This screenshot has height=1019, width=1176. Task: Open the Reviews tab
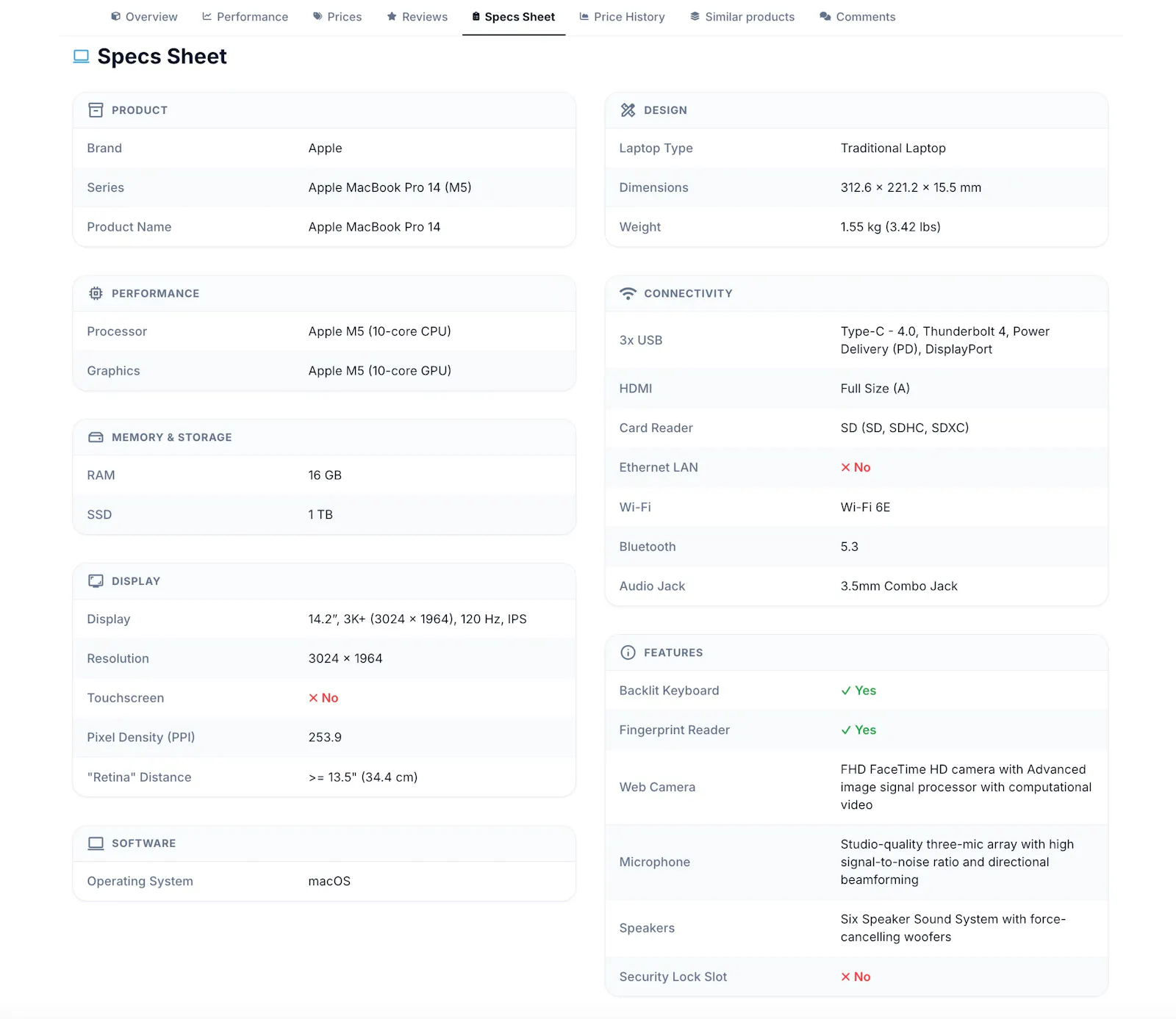[417, 17]
